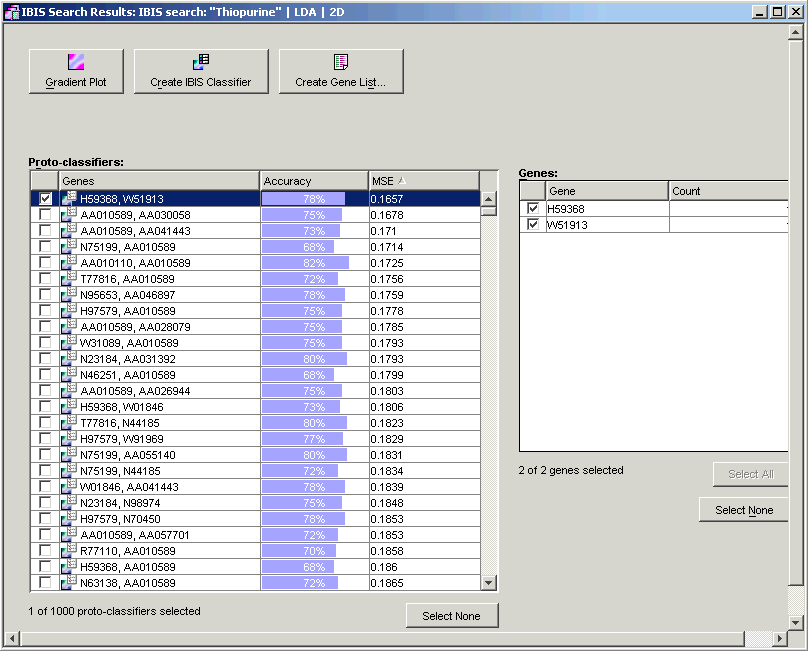Image resolution: width=808 pixels, height=651 pixels.
Task: Check the AA010589, AA030058 row checkbox
Action: pos(45,214)
